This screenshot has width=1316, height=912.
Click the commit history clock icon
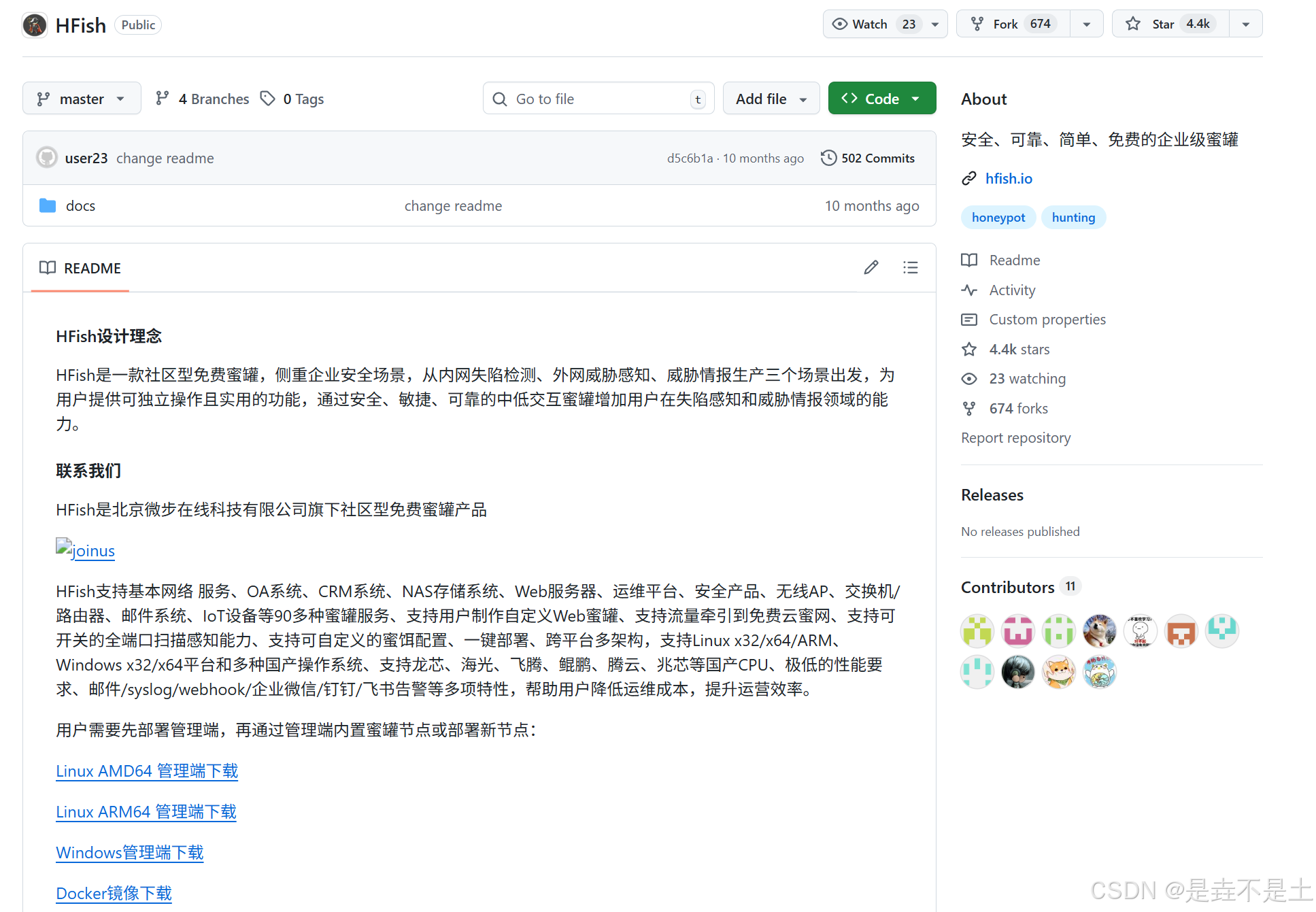(x=828, y=158)
